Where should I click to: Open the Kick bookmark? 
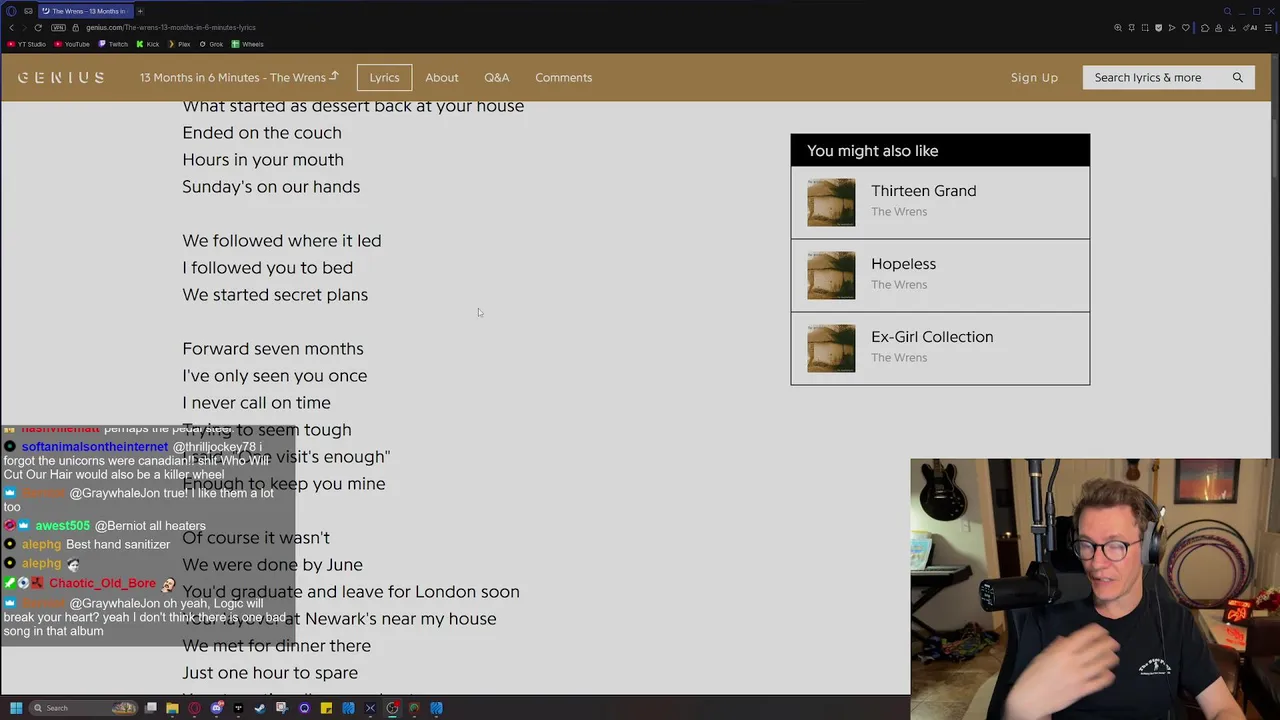click(x=148, y=44)
